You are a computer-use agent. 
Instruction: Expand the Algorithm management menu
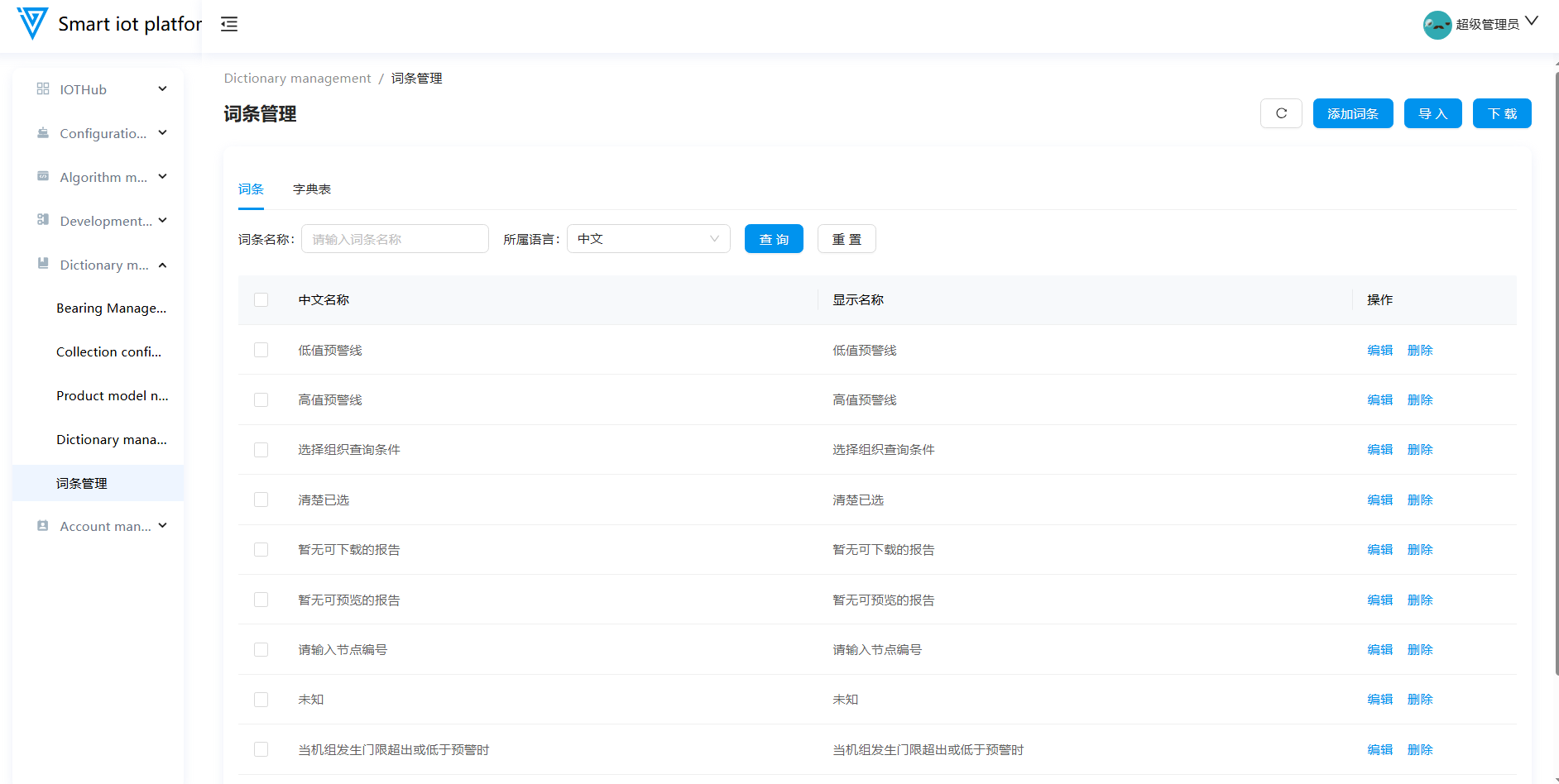(163, 176)
